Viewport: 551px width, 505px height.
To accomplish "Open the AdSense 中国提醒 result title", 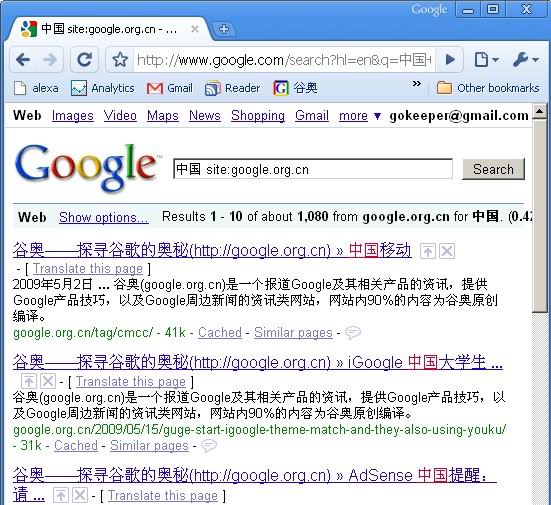I will [254, 475].
